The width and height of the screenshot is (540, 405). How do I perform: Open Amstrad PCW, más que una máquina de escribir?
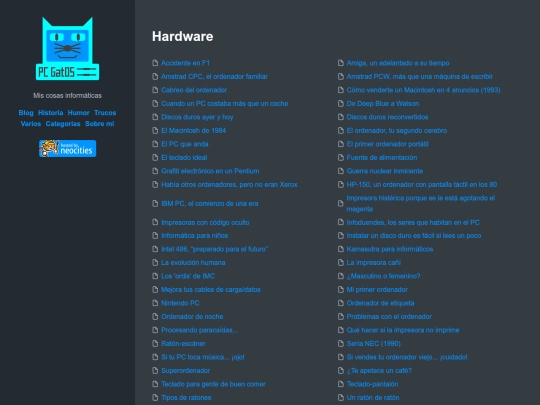click(419, 76)
